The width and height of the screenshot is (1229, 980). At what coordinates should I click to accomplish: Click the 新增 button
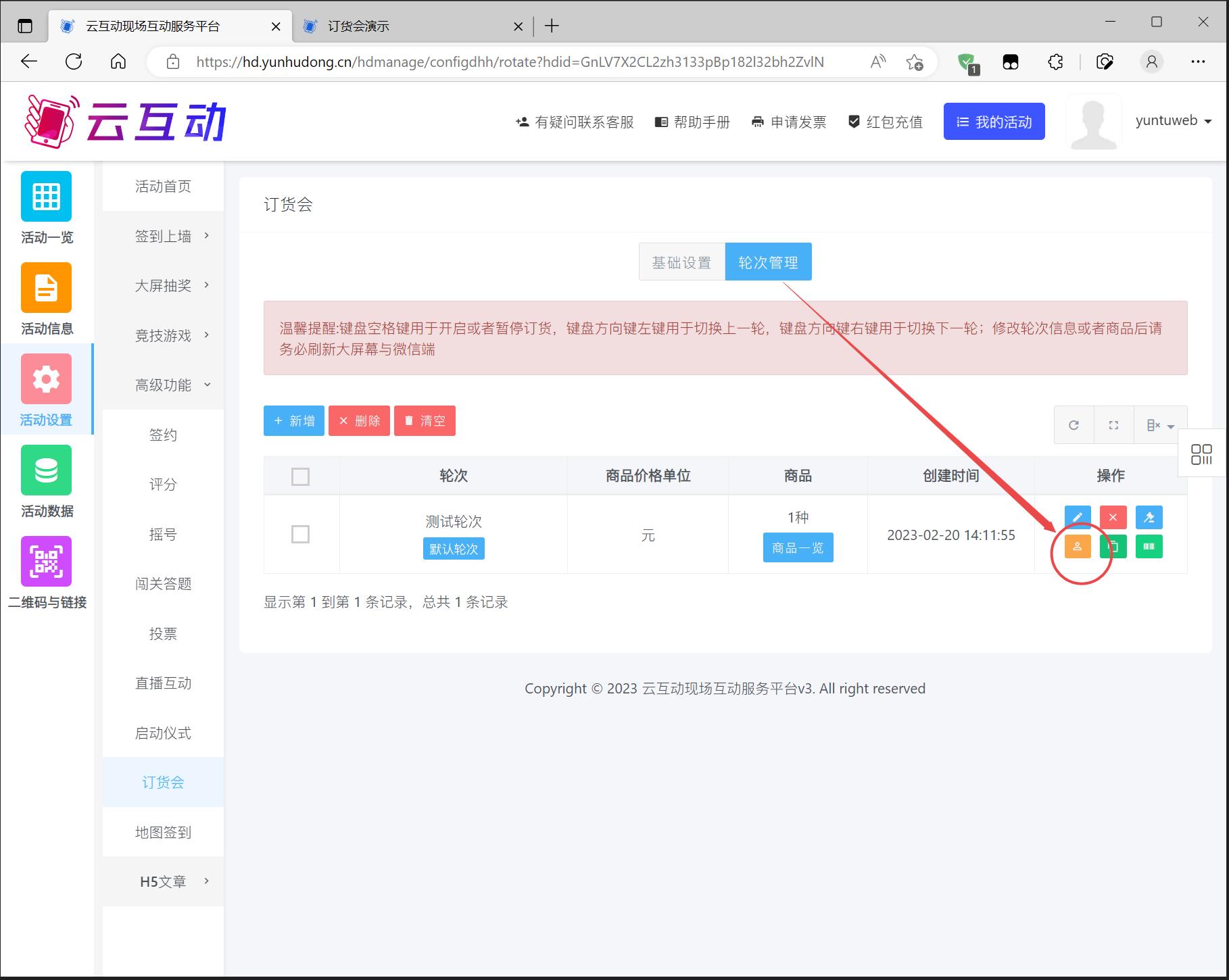point(294,421)
